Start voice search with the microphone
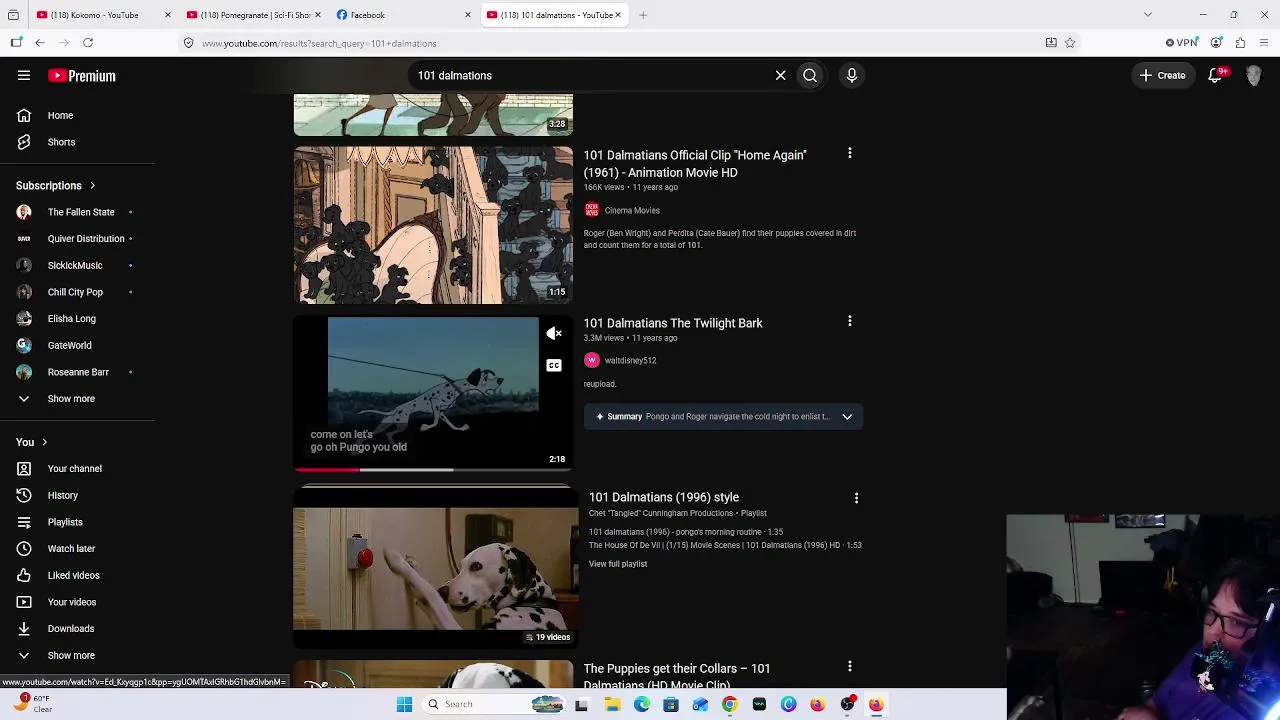The width and height of the screenshot is (1280, 720). coord(852,75)
